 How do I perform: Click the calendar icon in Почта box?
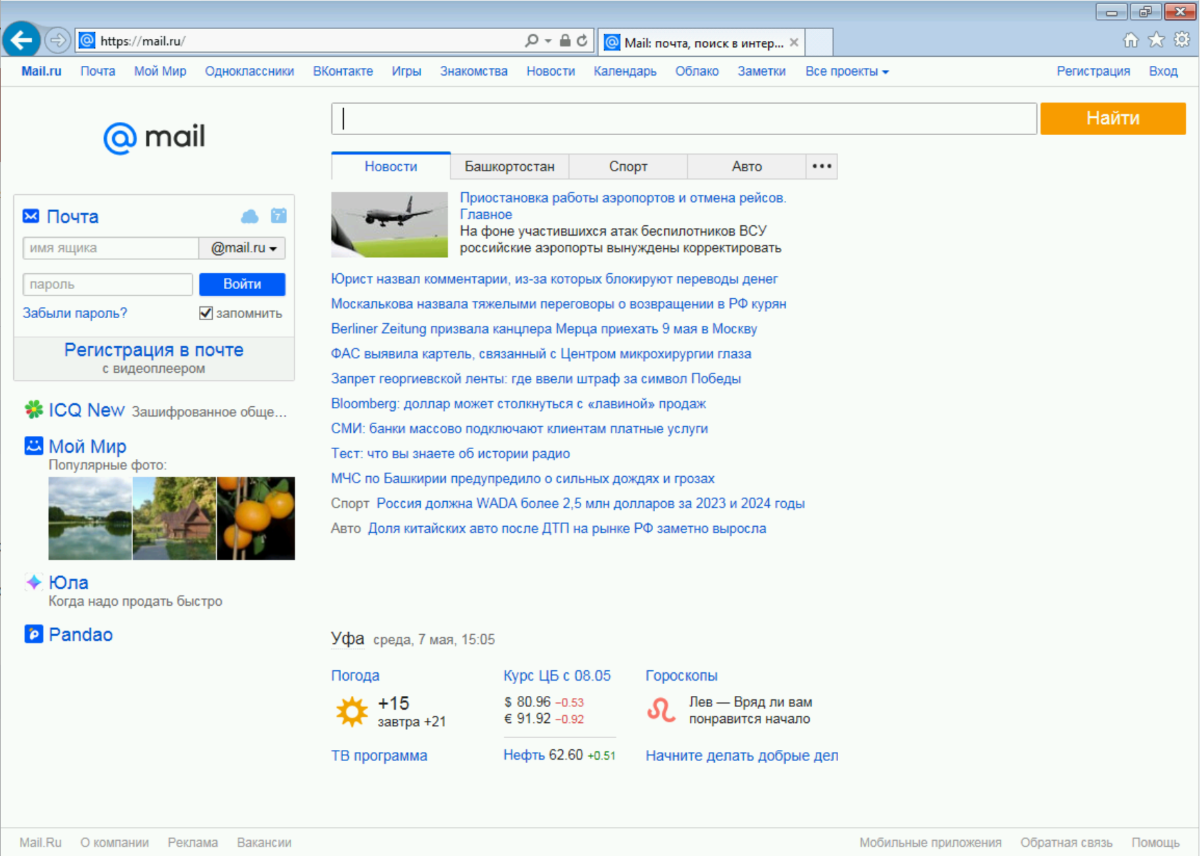click(279, 216)
